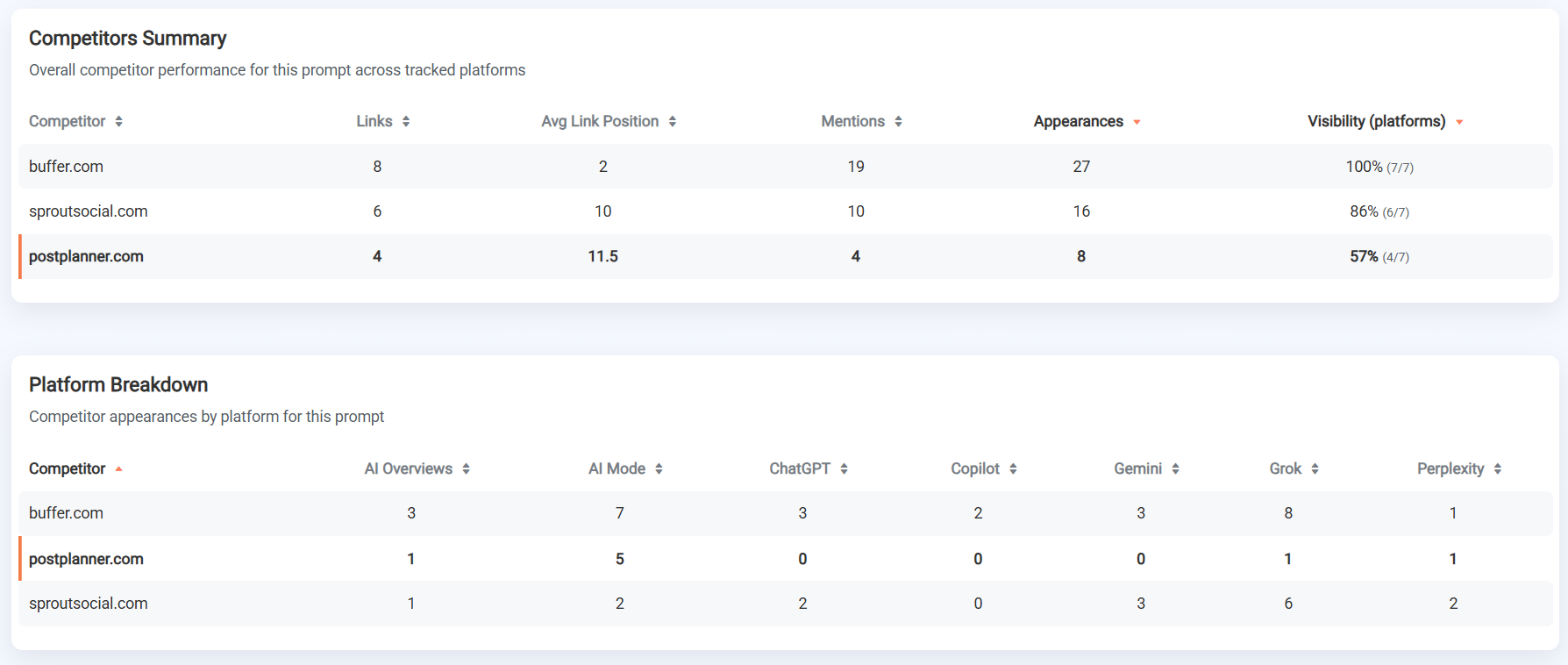
Task: Click postplanner.com visibility 57% (4/7)
Action: [1379, 256]
